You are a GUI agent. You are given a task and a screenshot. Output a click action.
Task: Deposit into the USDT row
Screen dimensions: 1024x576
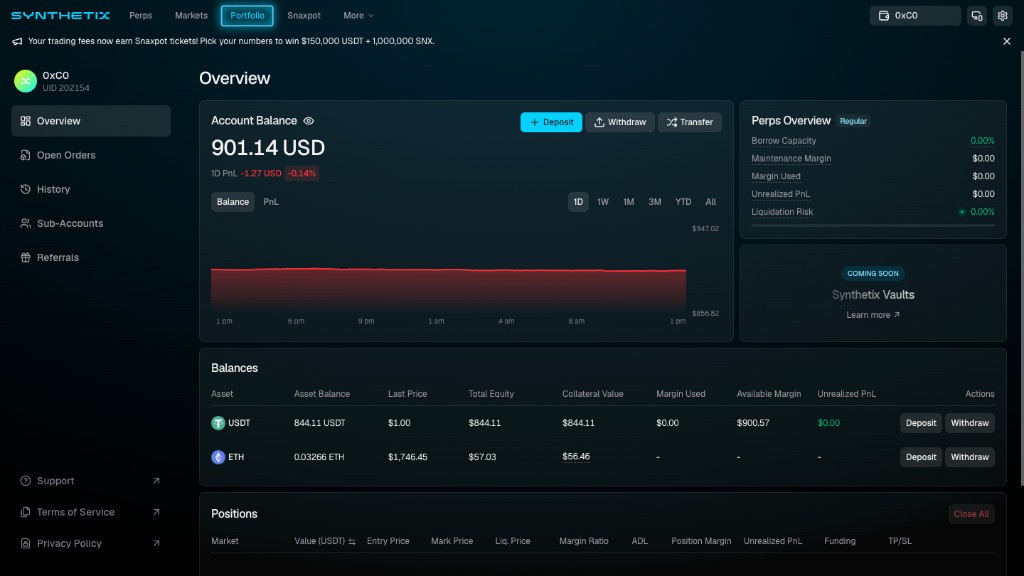[x=921, y=423]
